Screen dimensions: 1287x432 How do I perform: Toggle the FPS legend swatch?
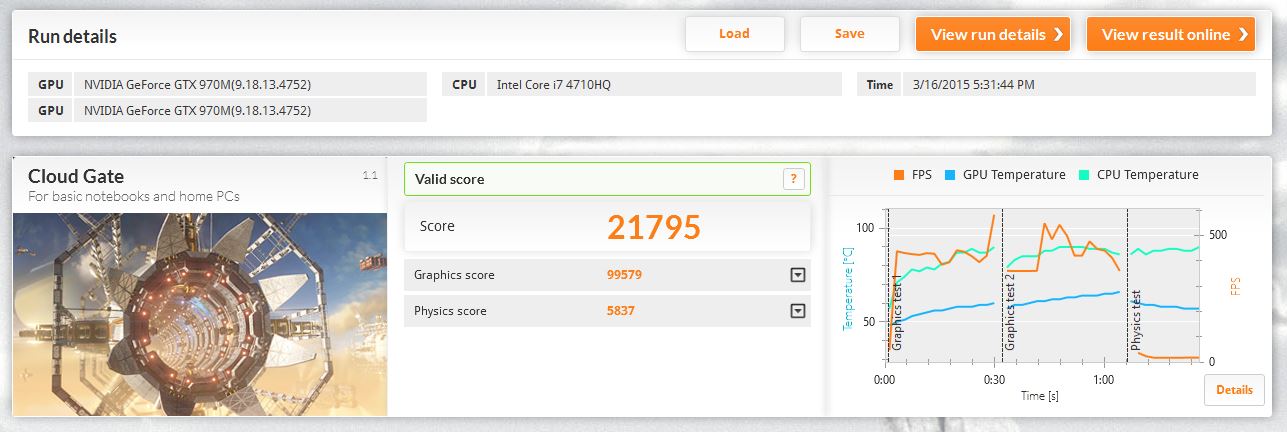(900, 175)
